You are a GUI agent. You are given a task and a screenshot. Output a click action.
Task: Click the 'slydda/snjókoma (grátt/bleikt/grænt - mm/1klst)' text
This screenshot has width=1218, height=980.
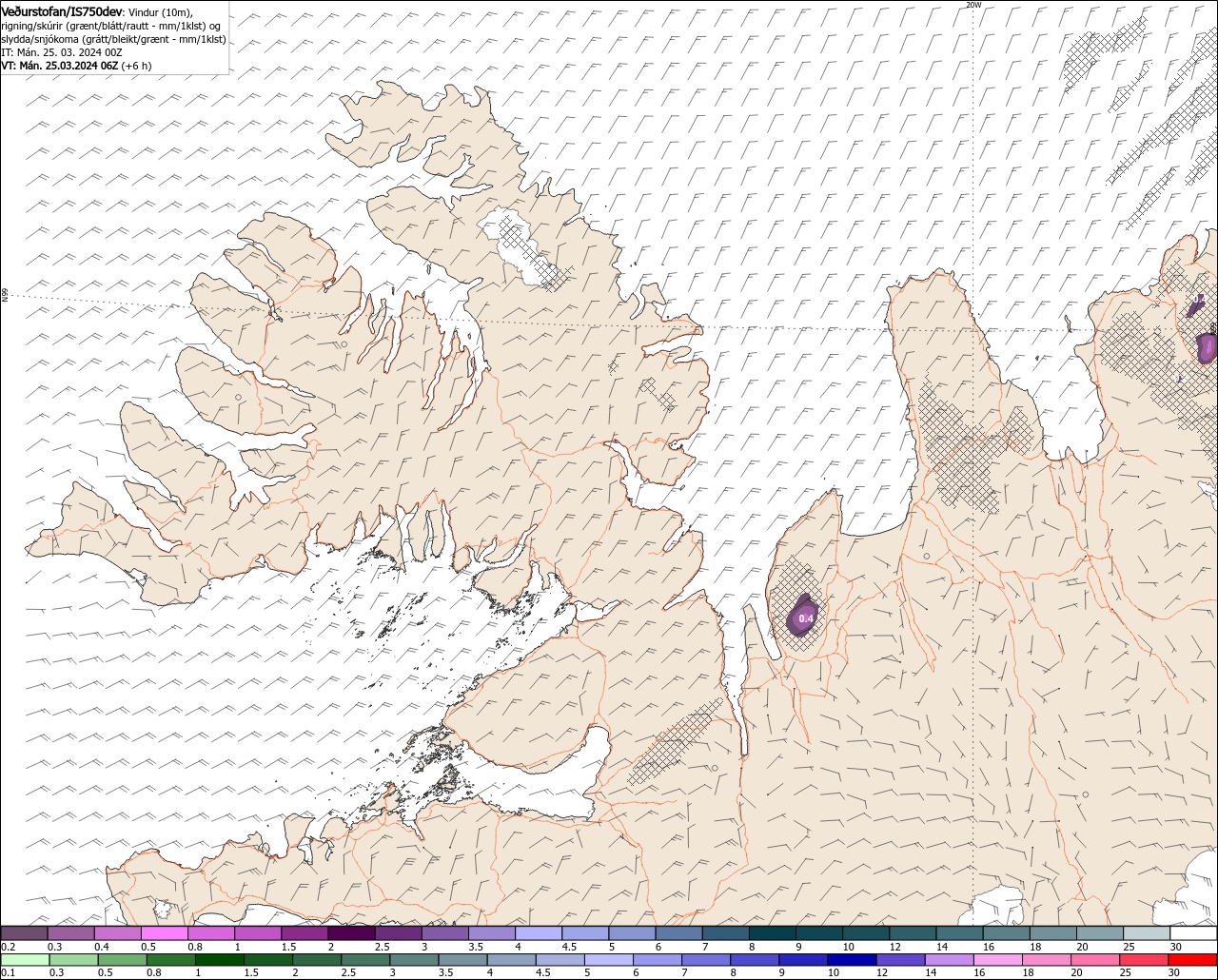point(113,39)
